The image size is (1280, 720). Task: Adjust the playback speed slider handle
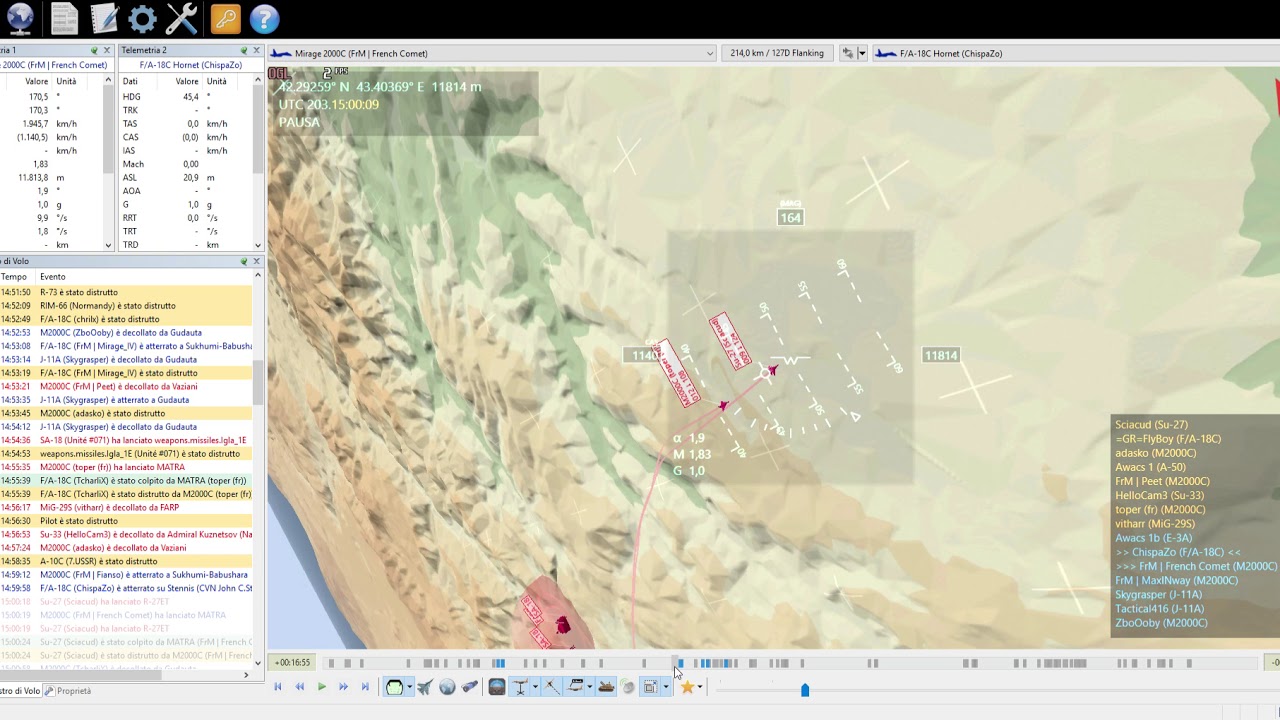[x=805, y=689]
